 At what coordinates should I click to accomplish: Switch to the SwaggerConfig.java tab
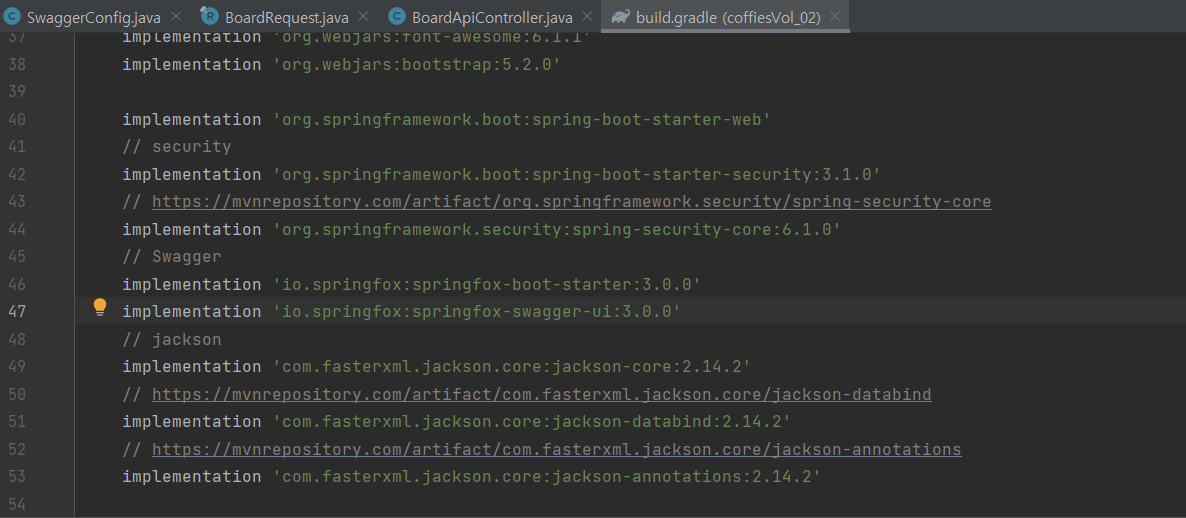93,17
